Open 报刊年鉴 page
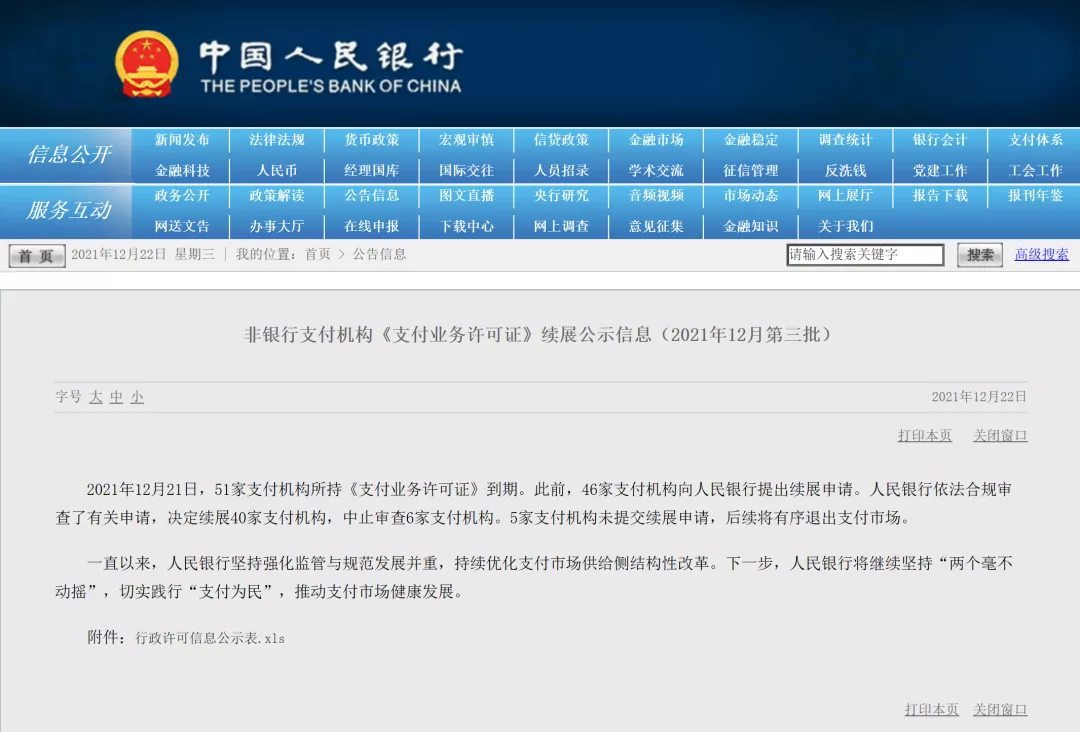The height and width of the screenshot is (732, 1080). [x=1035, y=196]
